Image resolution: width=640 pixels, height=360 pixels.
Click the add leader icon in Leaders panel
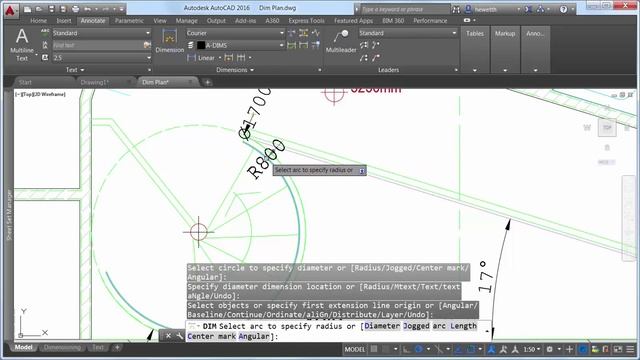pos(376,45)
